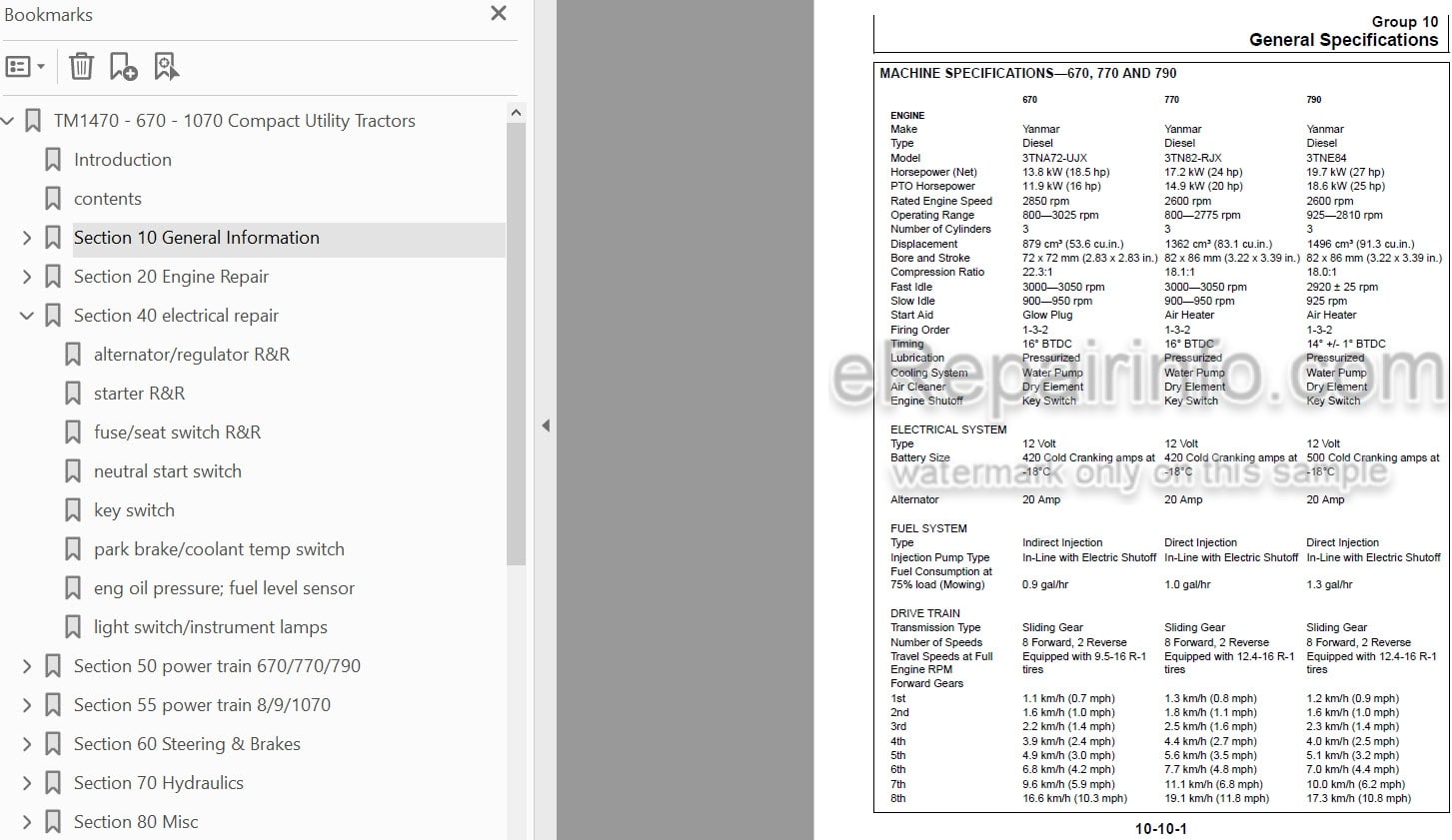Click the General Specifications page heading
The image size is (1452, 840).
point(1343,40)
